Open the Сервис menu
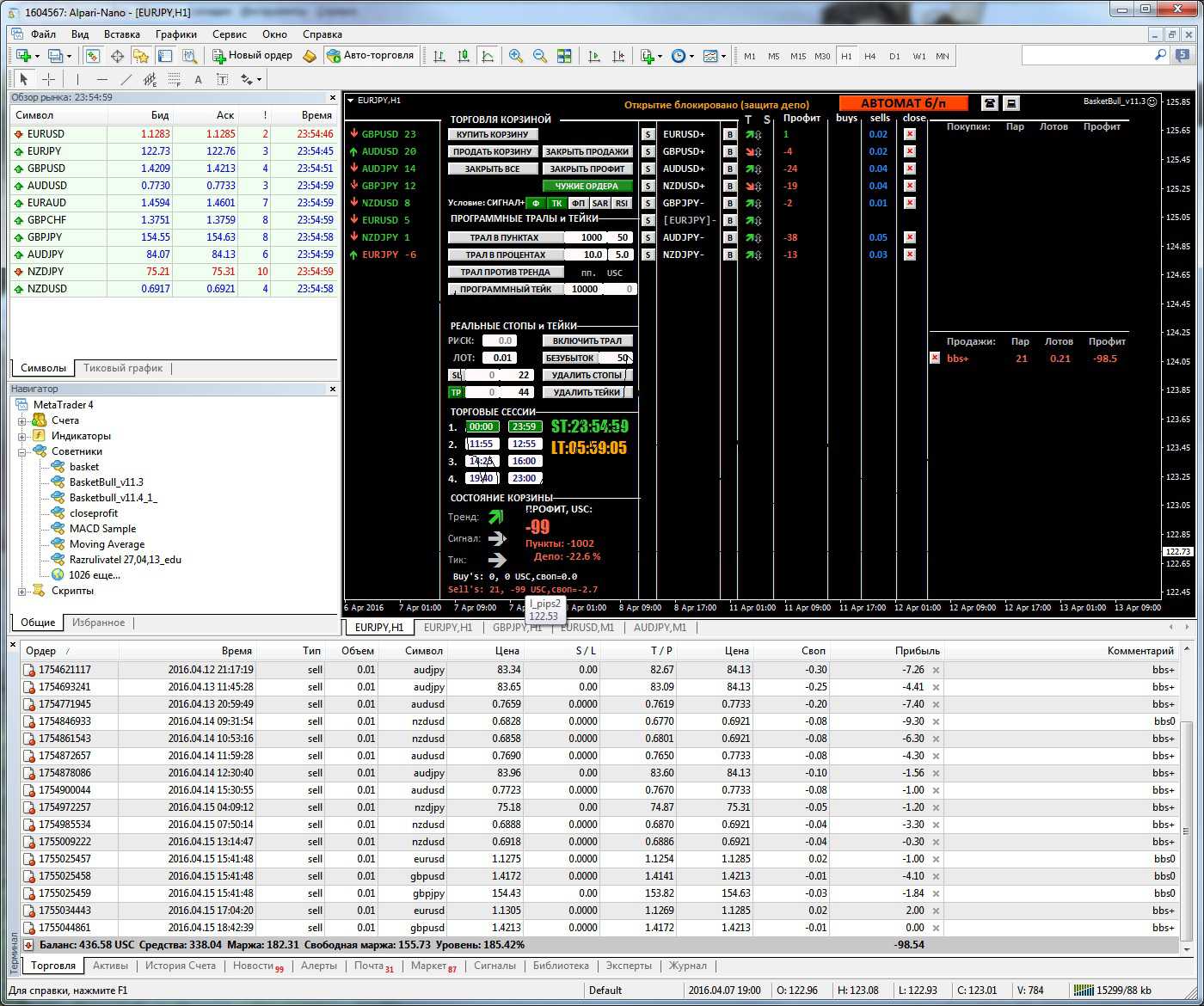1204x1006 pixels. pos(229,34)
